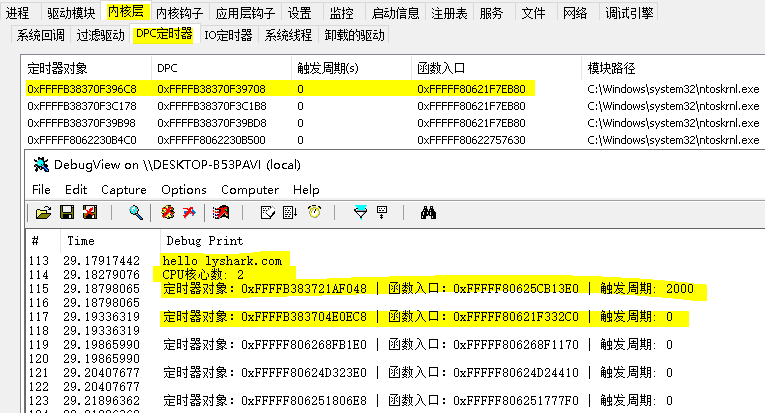The width and height of the screenshot is (765, 413).
Task: Switch to the 进程 tab
Action: (x=18, y=13)
